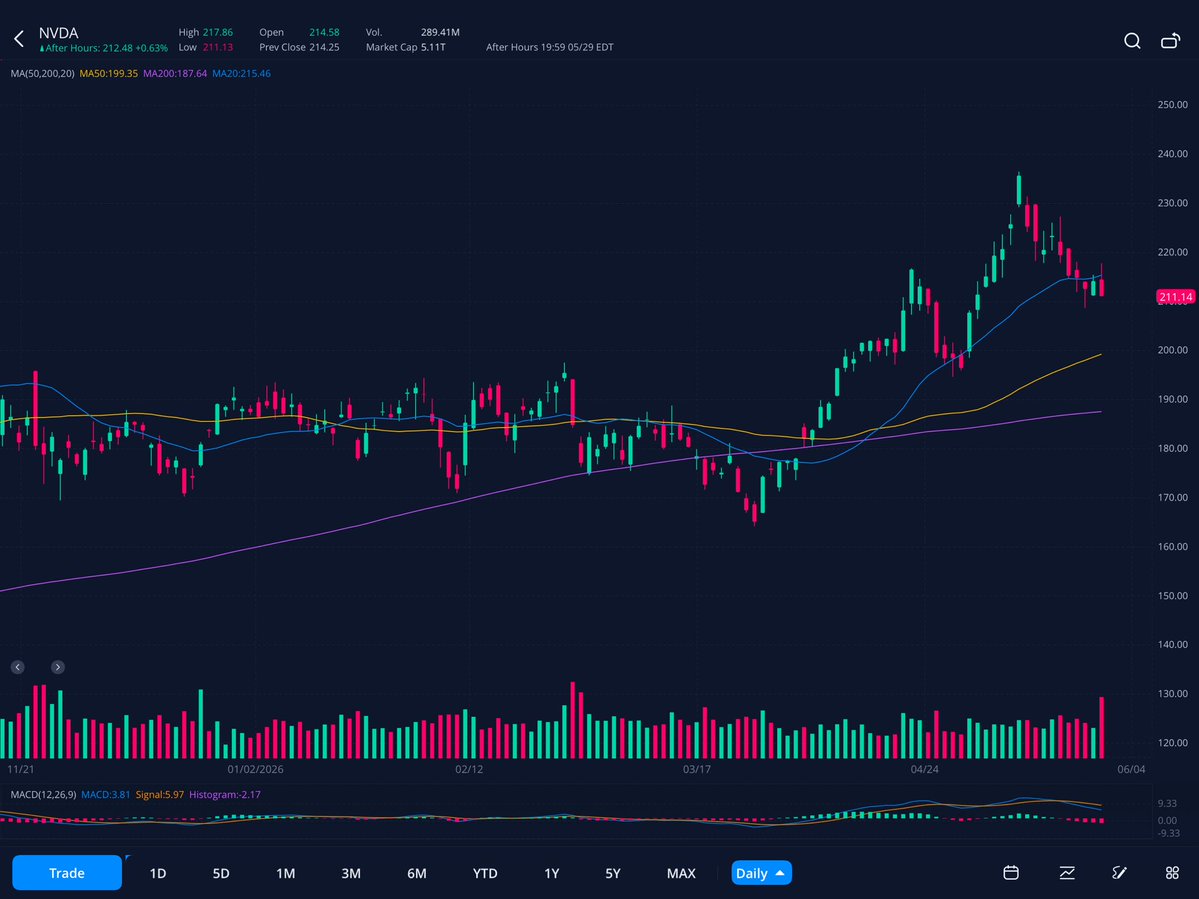Open the calendar date range icon
The image size is (1199, 899).
[1011, 872]
